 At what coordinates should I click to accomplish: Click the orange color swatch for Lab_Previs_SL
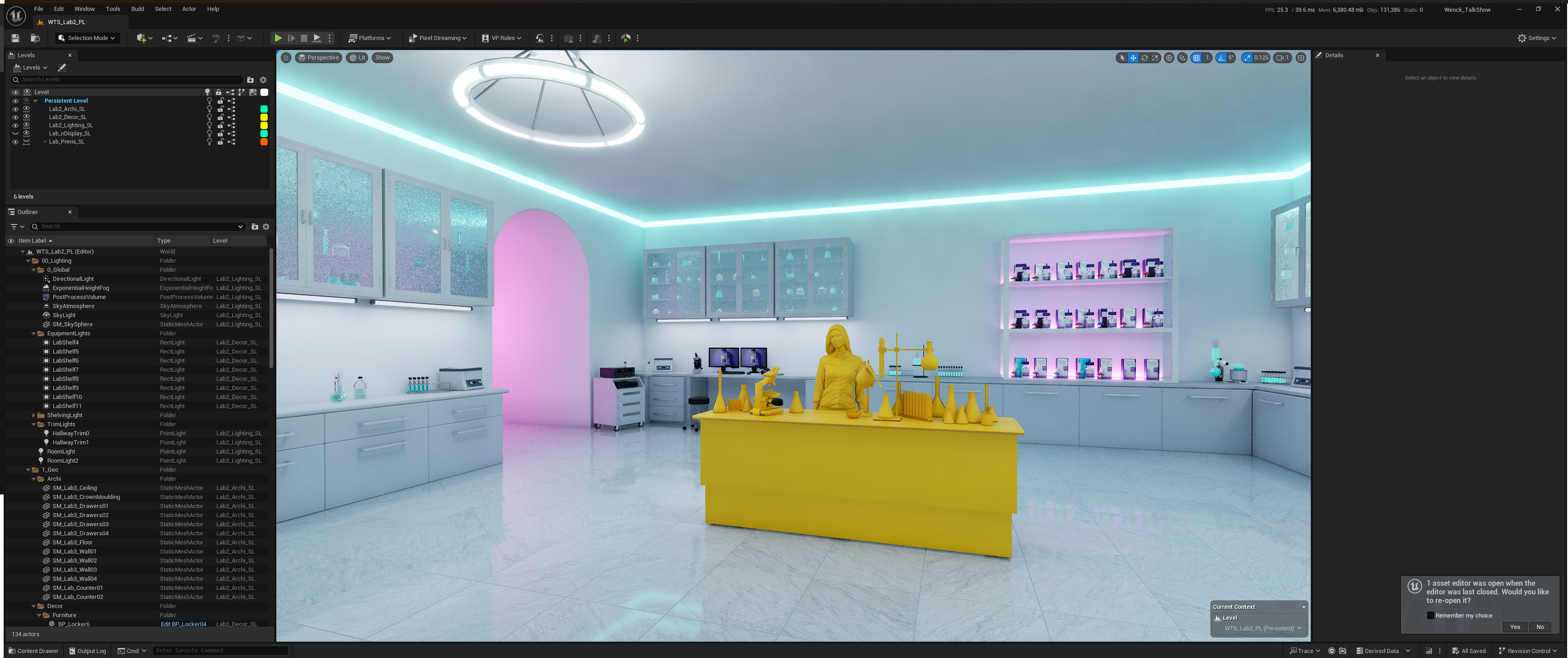coord(264,141)
